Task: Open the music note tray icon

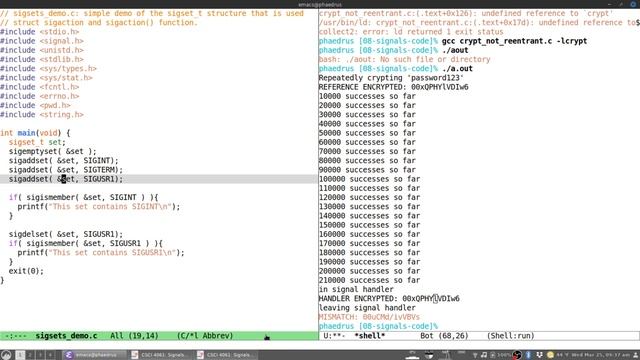Action: pyautogui.click(x=484, y=355)
